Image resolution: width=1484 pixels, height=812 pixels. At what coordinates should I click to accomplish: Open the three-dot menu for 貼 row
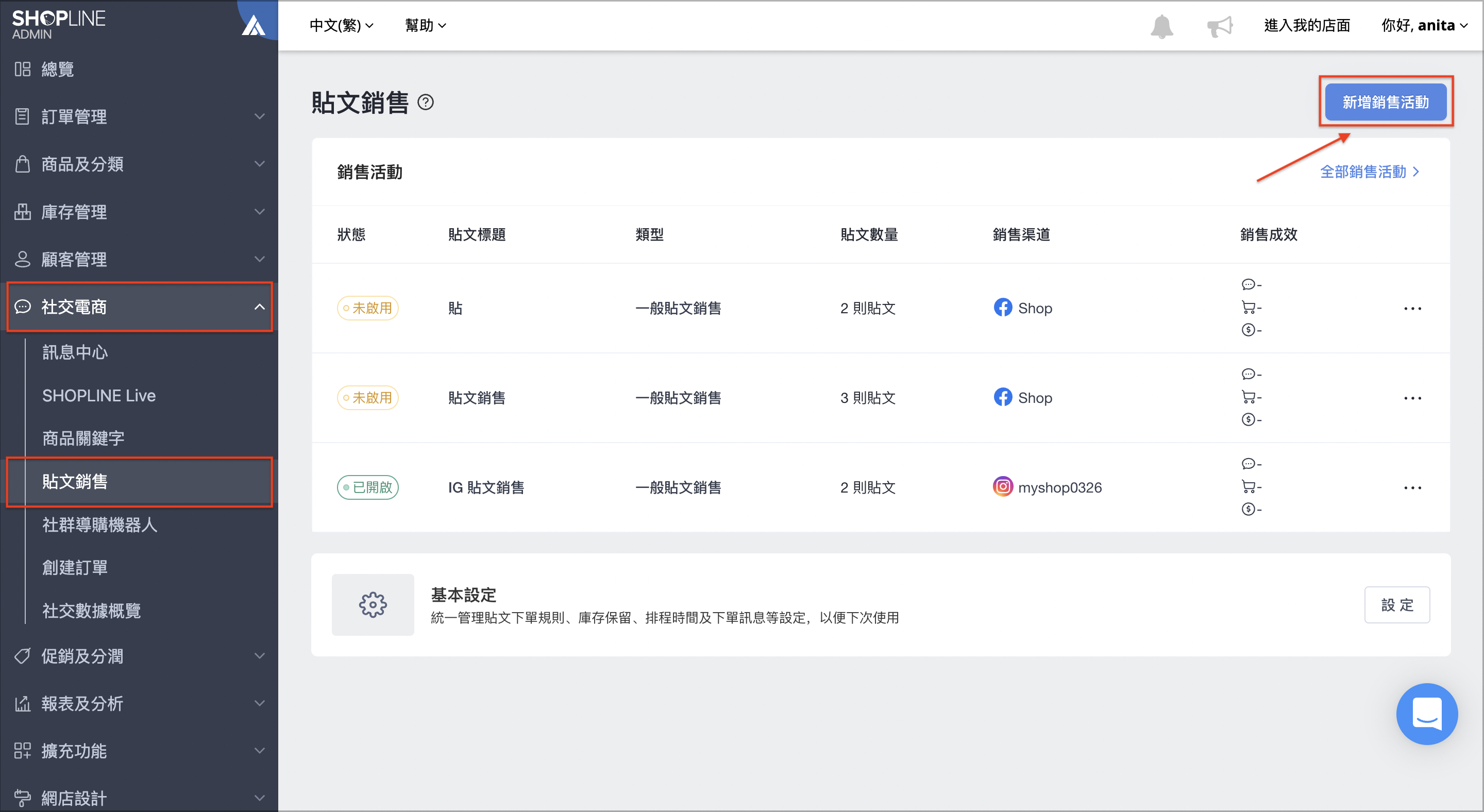[x=1412, y=309]
